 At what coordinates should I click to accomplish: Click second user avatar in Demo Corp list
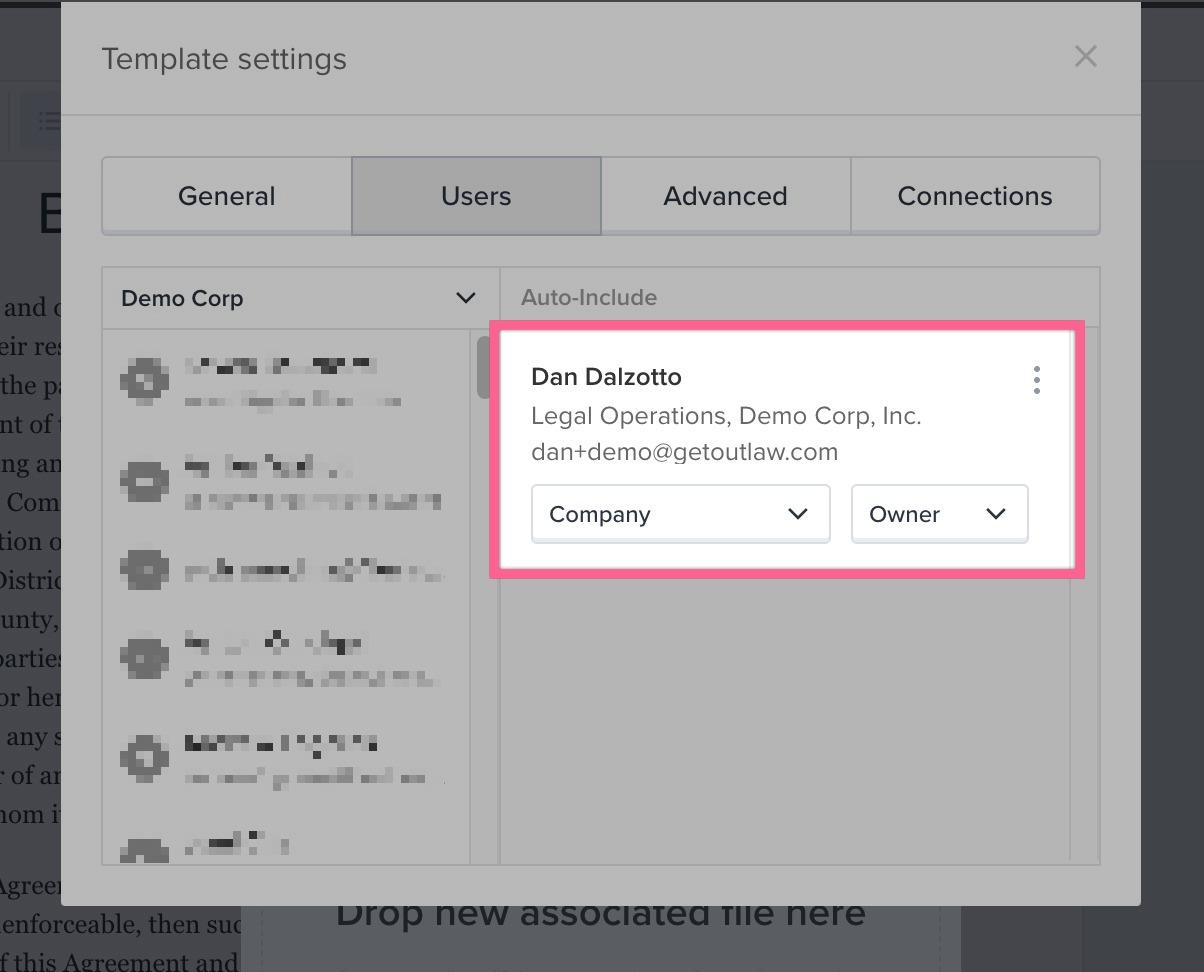click(145, 481)
